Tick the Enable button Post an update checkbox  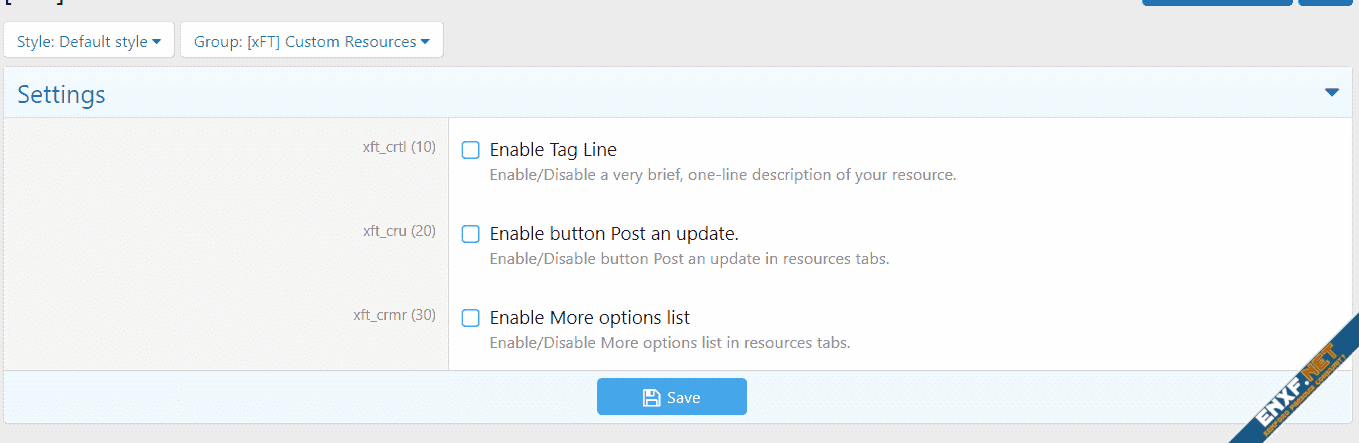click(x=471, y=235)
